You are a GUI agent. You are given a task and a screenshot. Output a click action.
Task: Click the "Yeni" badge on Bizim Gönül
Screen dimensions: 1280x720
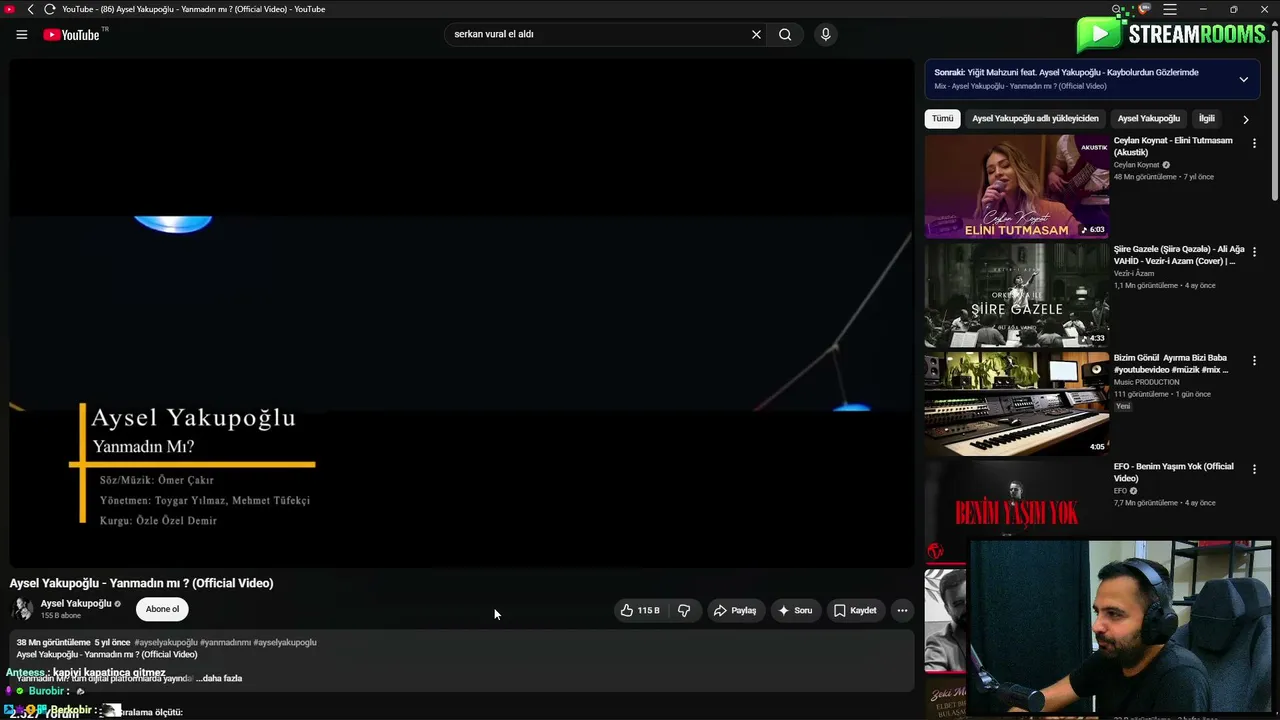(1123, 407)
